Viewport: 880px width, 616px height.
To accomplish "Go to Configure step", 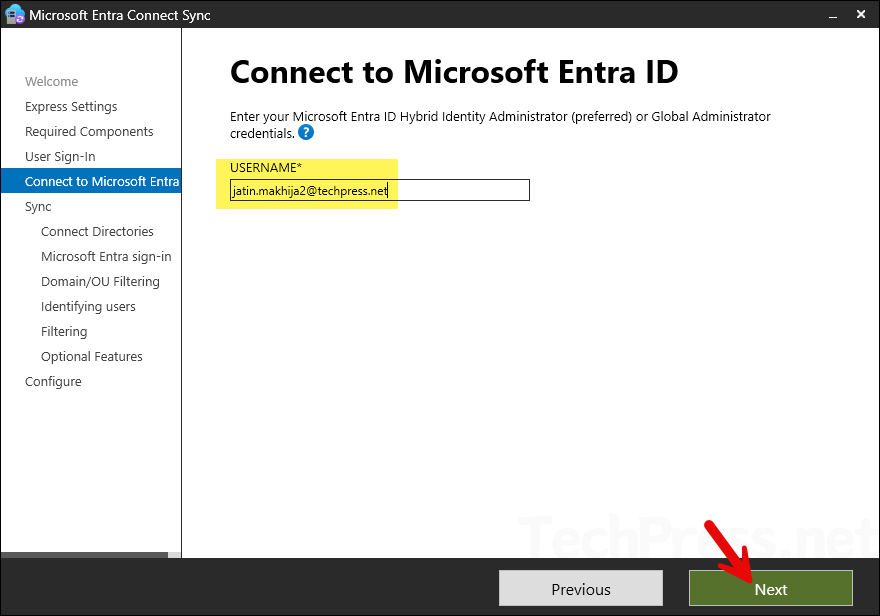I will click(x=53, y=381).
